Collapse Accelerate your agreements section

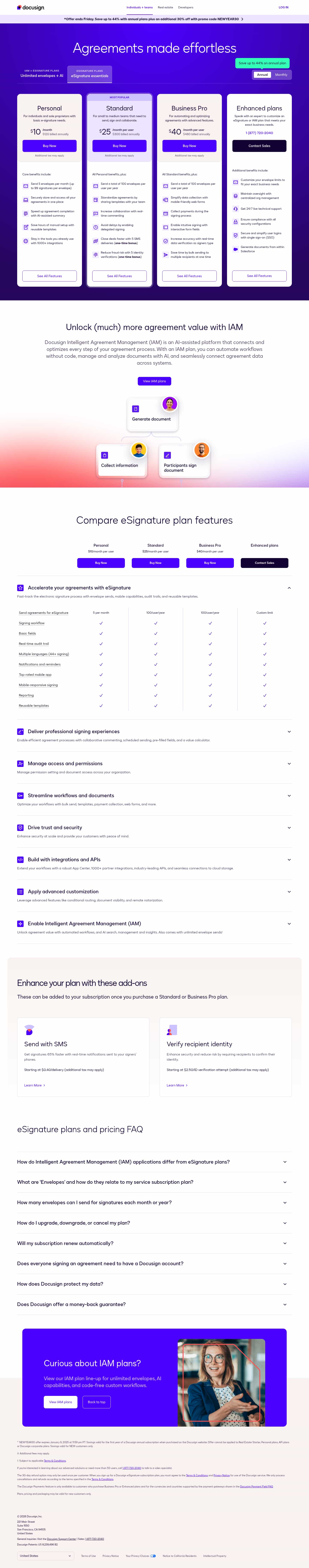pyautogui.click(x=289, y=588)
